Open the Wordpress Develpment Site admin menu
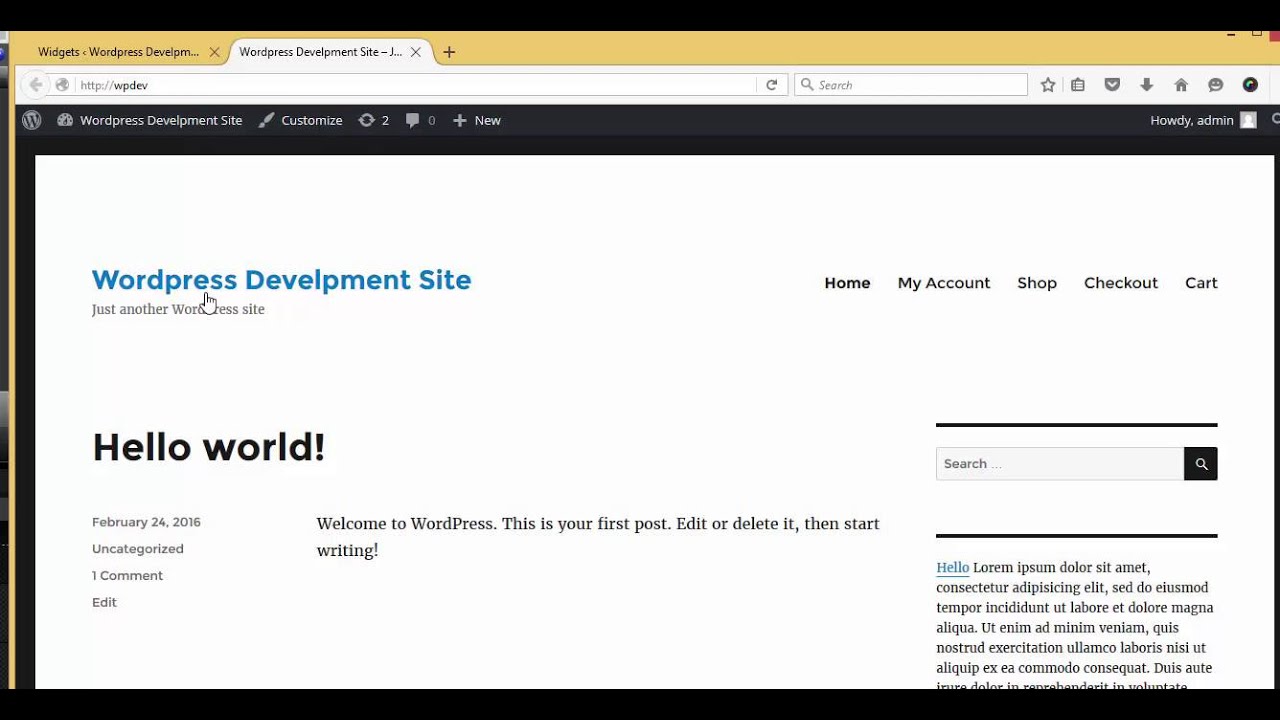Screen dimensions: 1280x720 click(150, 120)
